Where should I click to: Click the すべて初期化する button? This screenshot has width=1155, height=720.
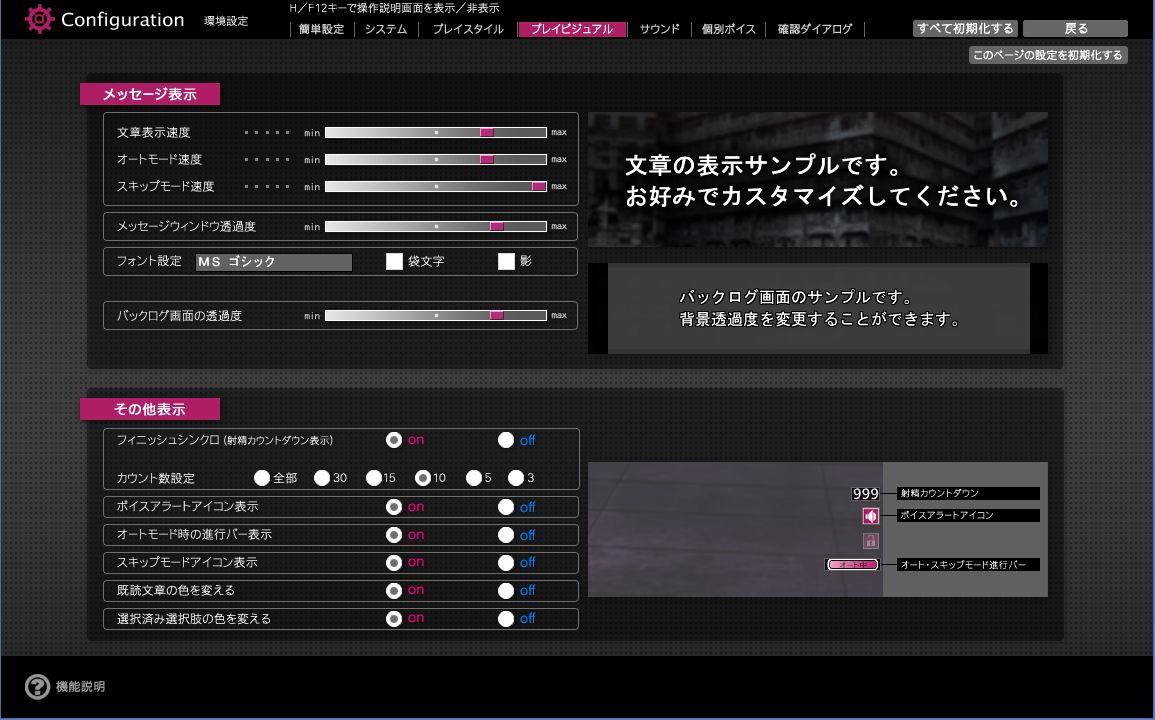click(965, 28)
